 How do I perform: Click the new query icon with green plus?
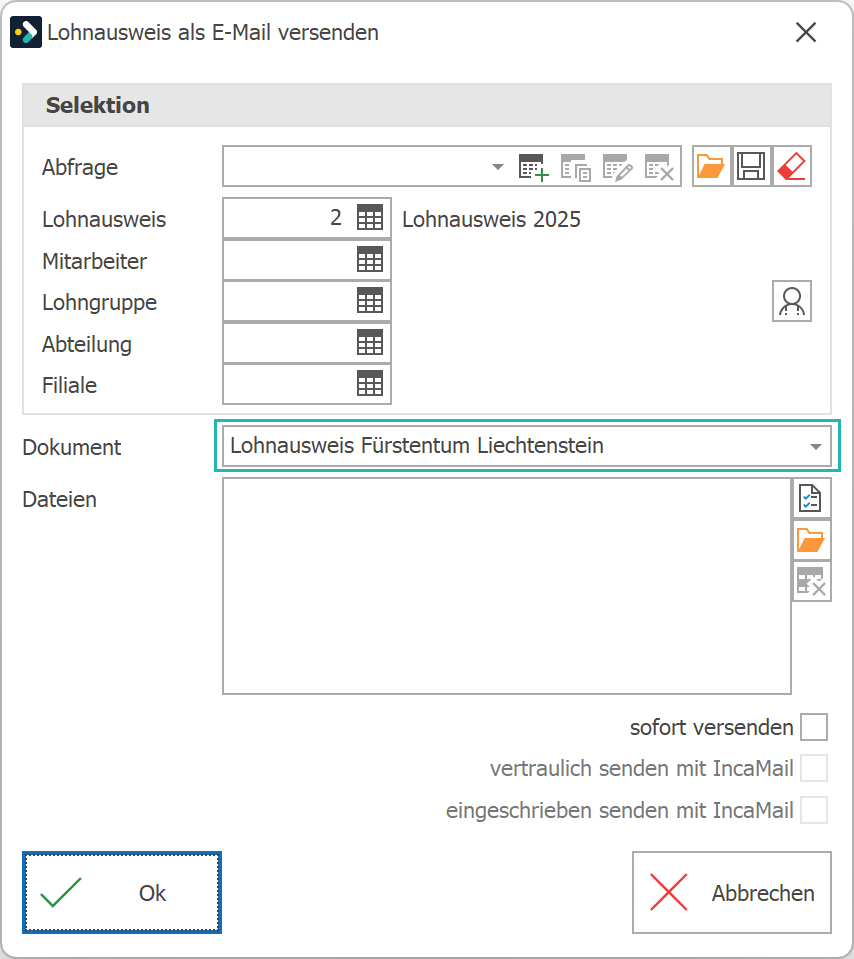point(533,167)
